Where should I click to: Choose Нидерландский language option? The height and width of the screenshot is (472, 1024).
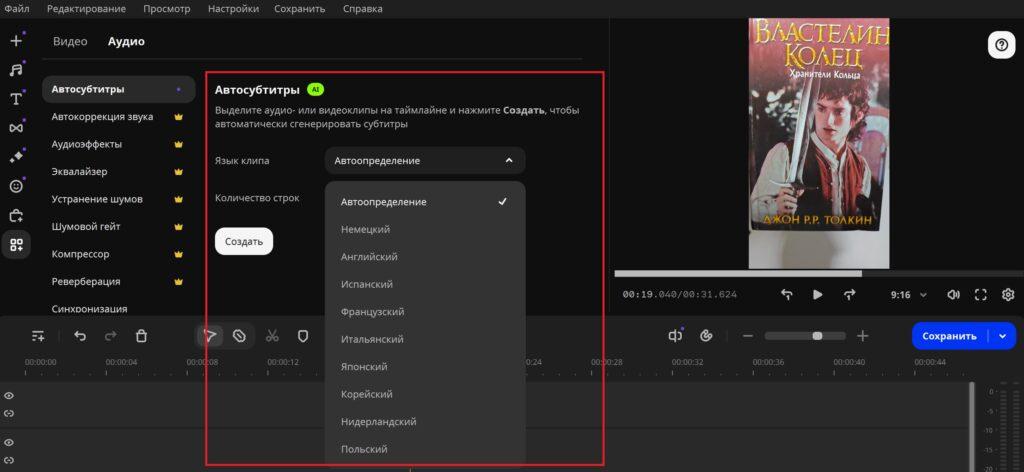coord(424,421)
